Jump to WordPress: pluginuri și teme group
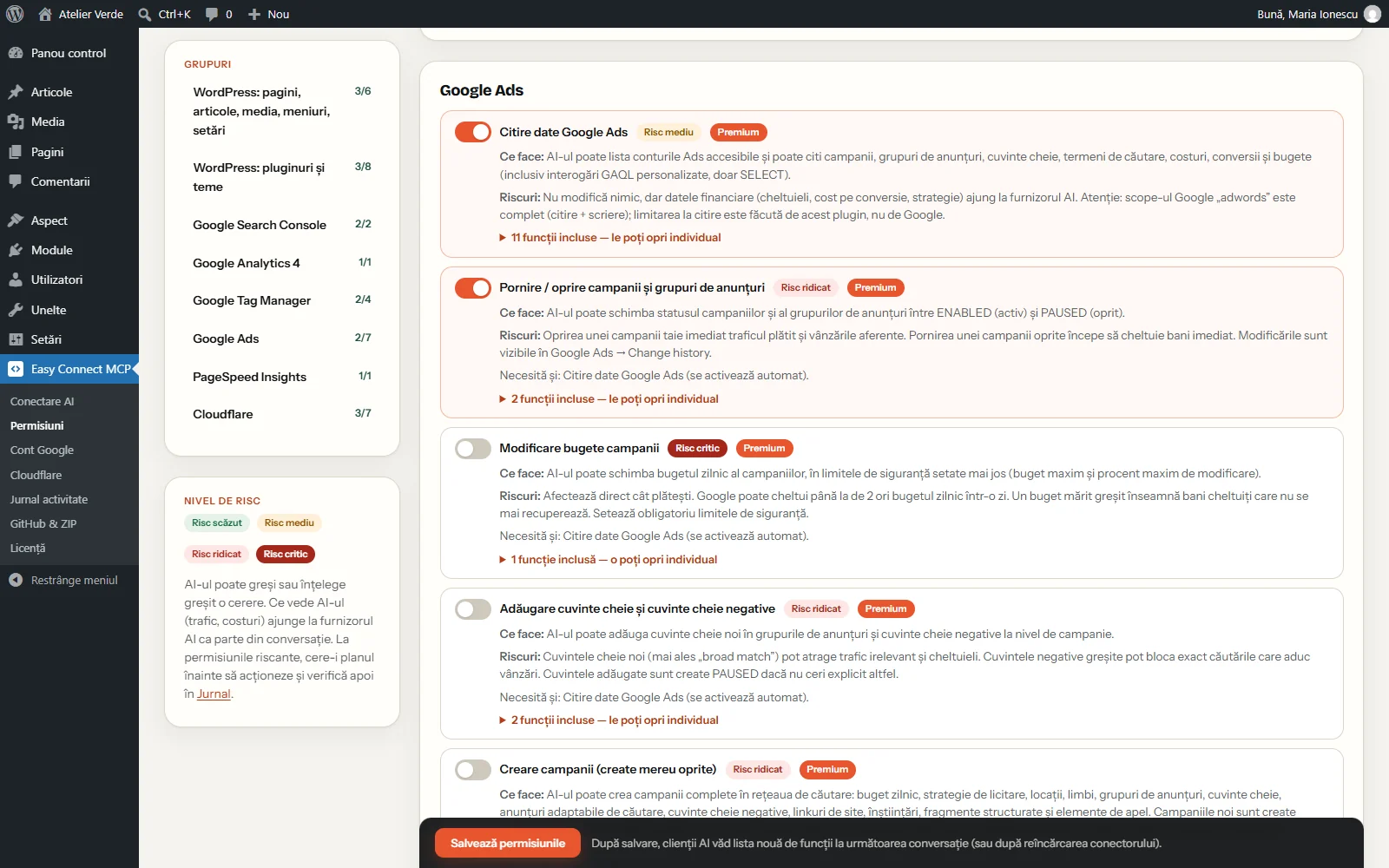Screen dimensions: 1389x868 click(x=282, y=176)
